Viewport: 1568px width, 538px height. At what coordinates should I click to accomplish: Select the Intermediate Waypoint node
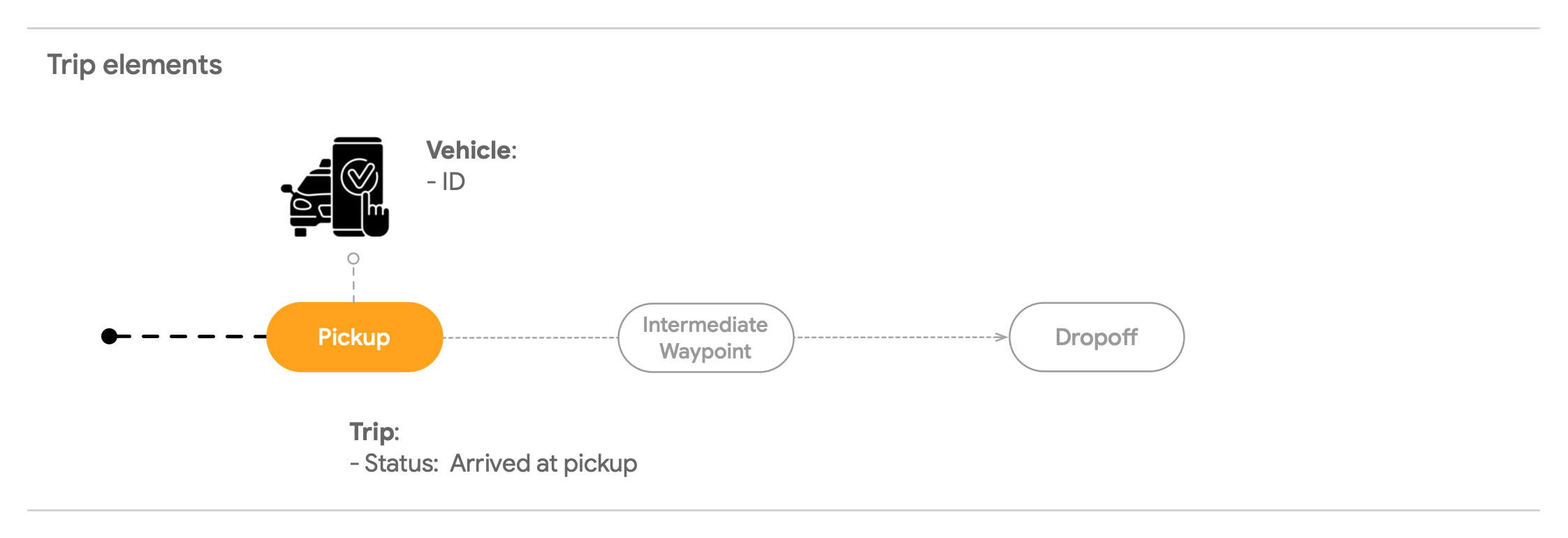coord(705,337)
